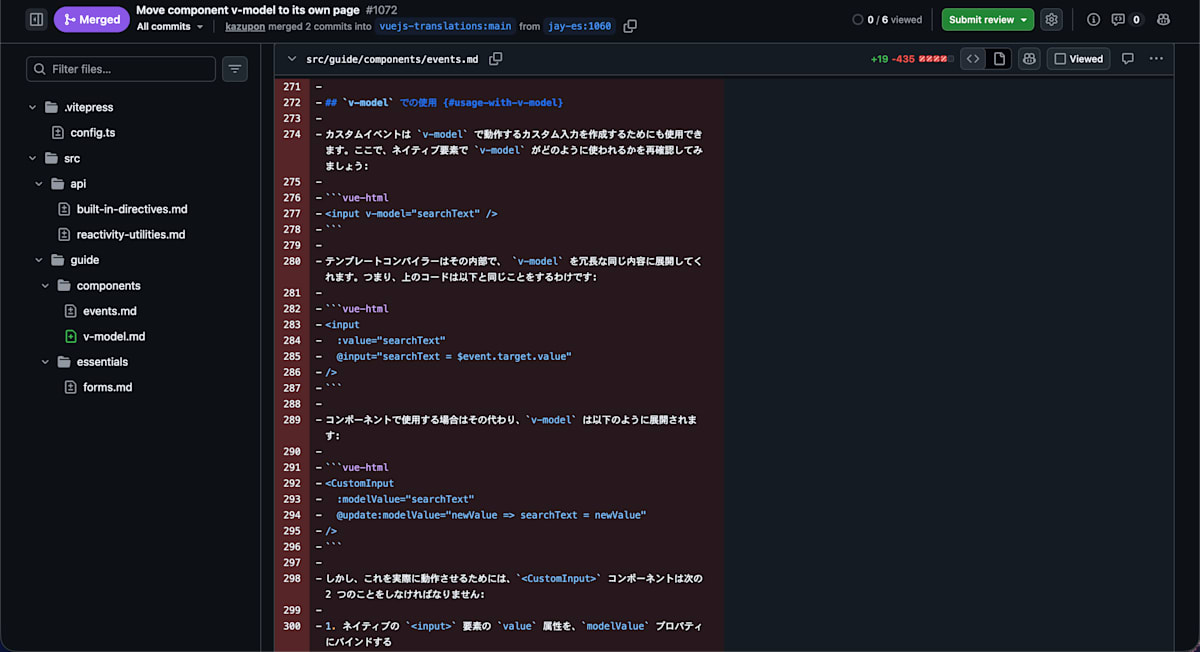Switch to rich diff view
The image size is (1200, 652).
tap(998, 59)
